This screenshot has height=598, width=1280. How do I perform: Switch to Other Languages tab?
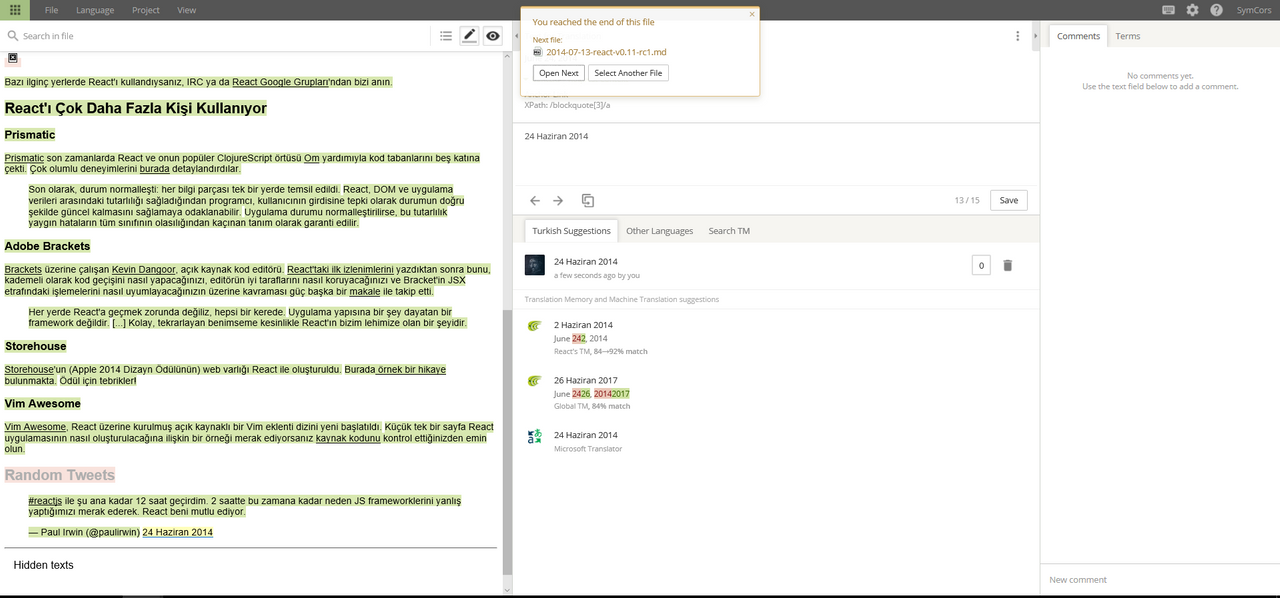(x=659, y=231)
